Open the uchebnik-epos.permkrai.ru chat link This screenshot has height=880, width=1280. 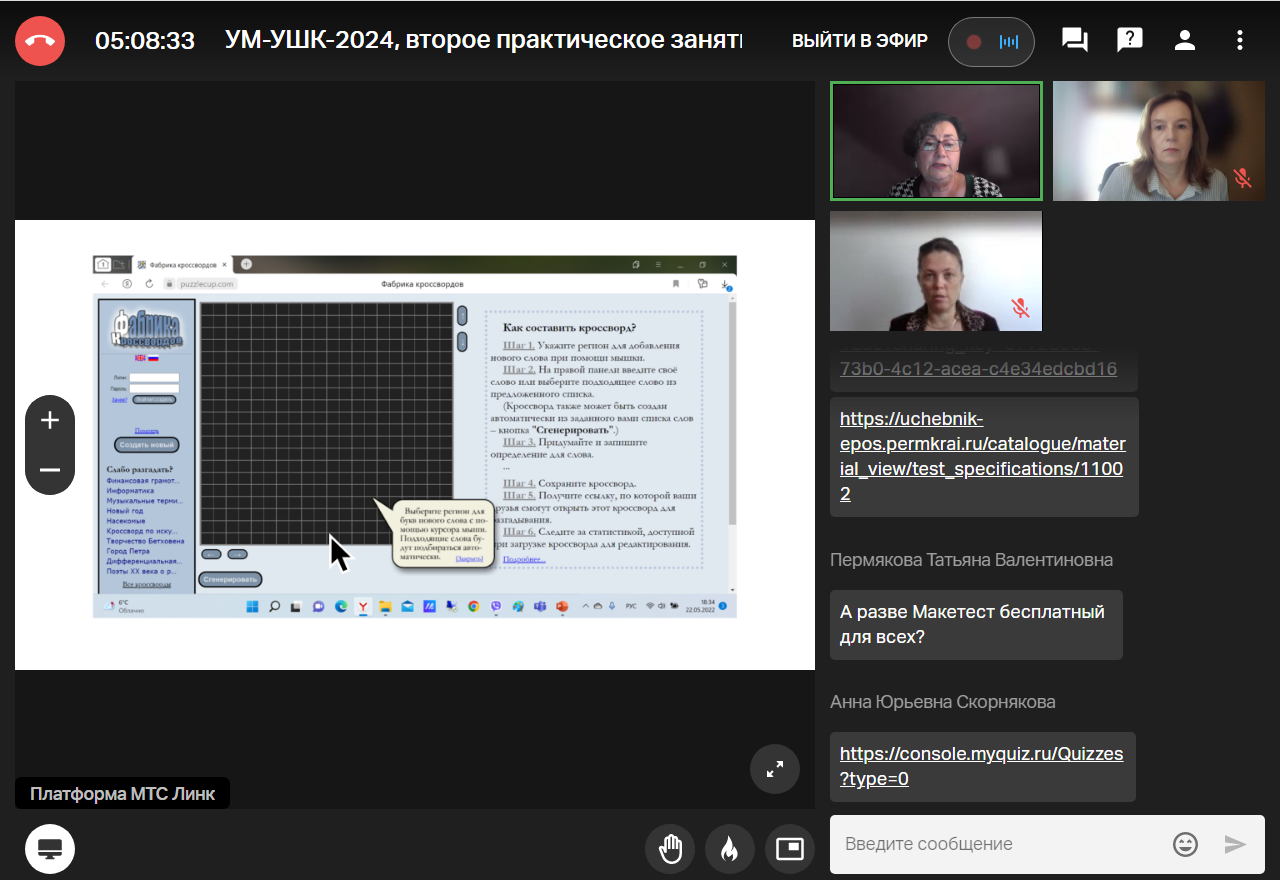(x=983, y=456)
